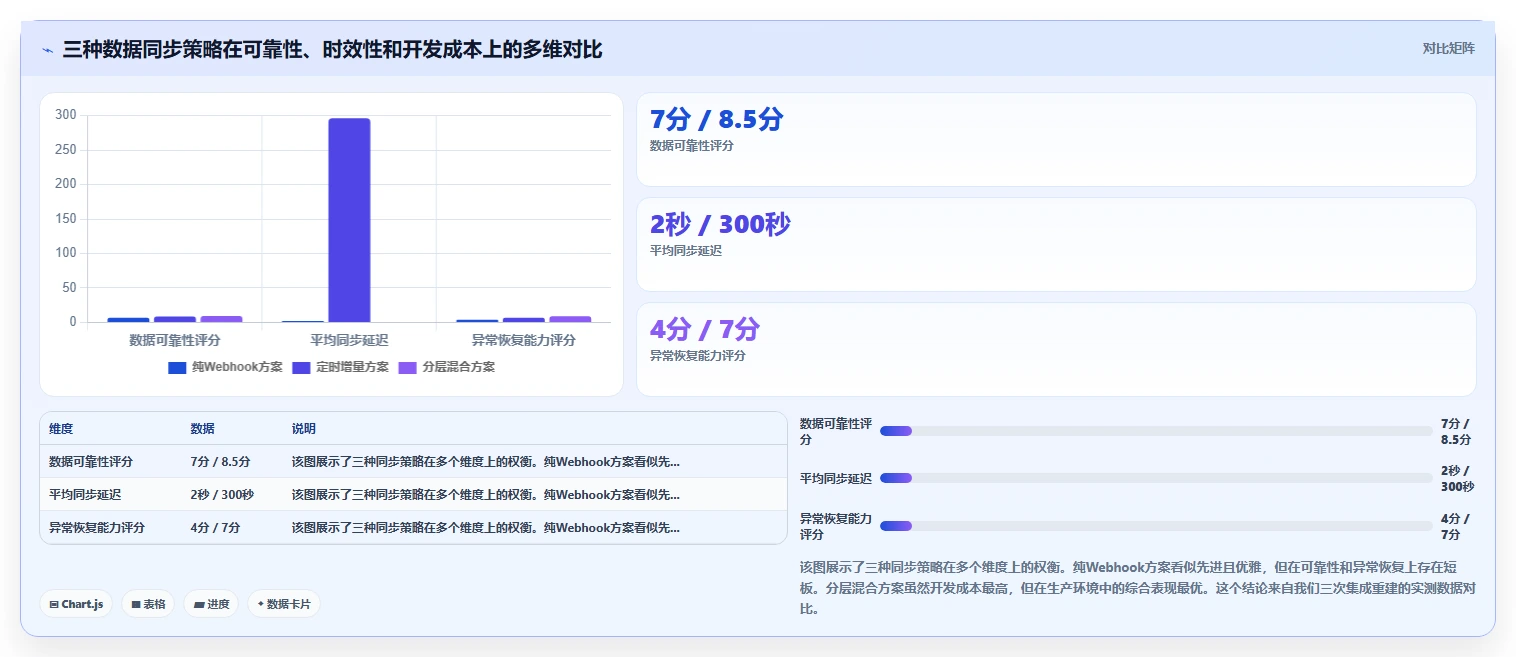The height and width of the screenshot is (657, 1516).
Task: Toggle the 分层混合方案 legend entry
Action: [x=446, y=367]
